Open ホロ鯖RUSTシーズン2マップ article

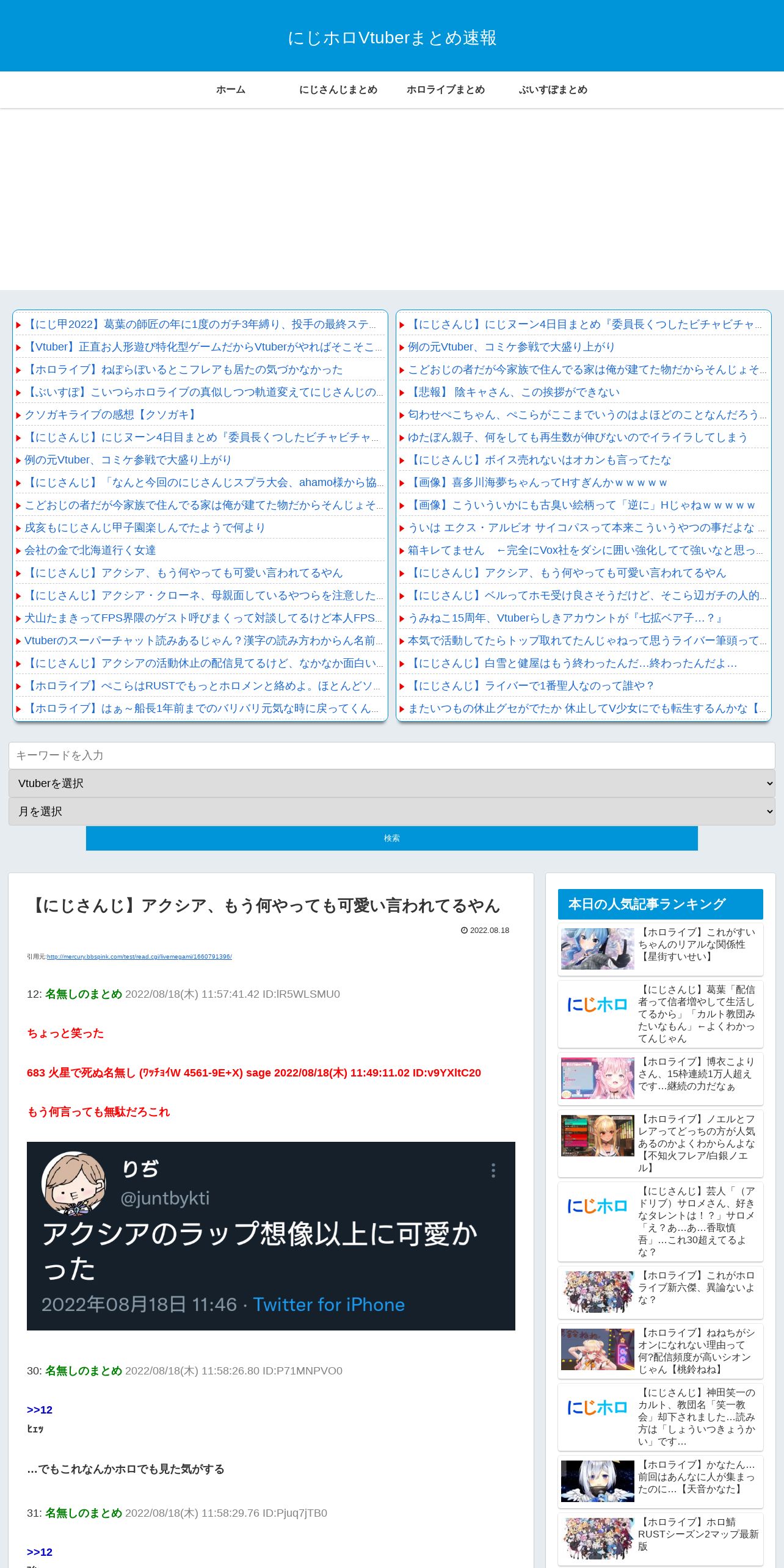pos(698,1534)
